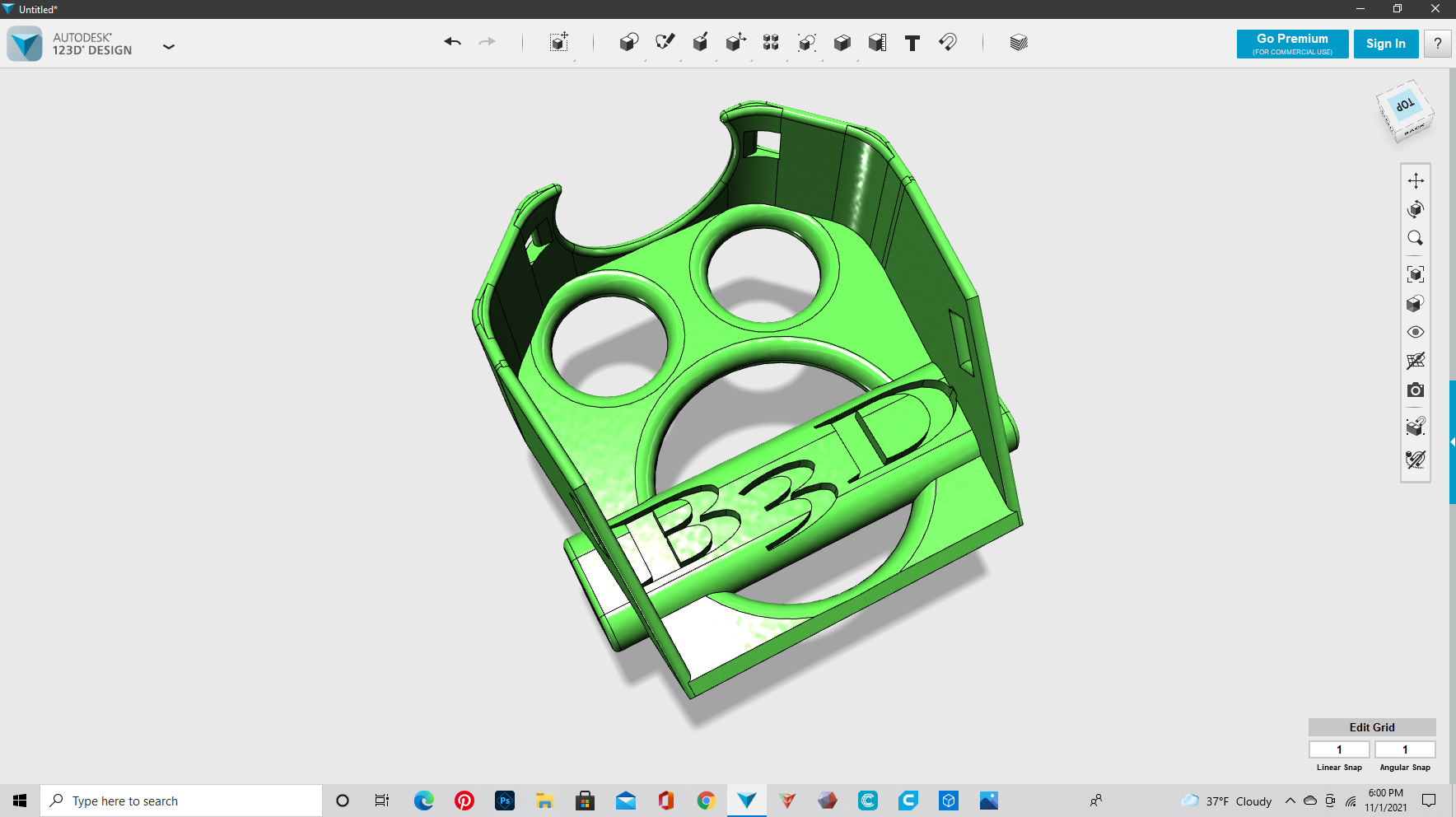Viewport: 1456px width, 817px height.
Task: Toggle the hide sketches option
Action: (x=1416, y=361)
